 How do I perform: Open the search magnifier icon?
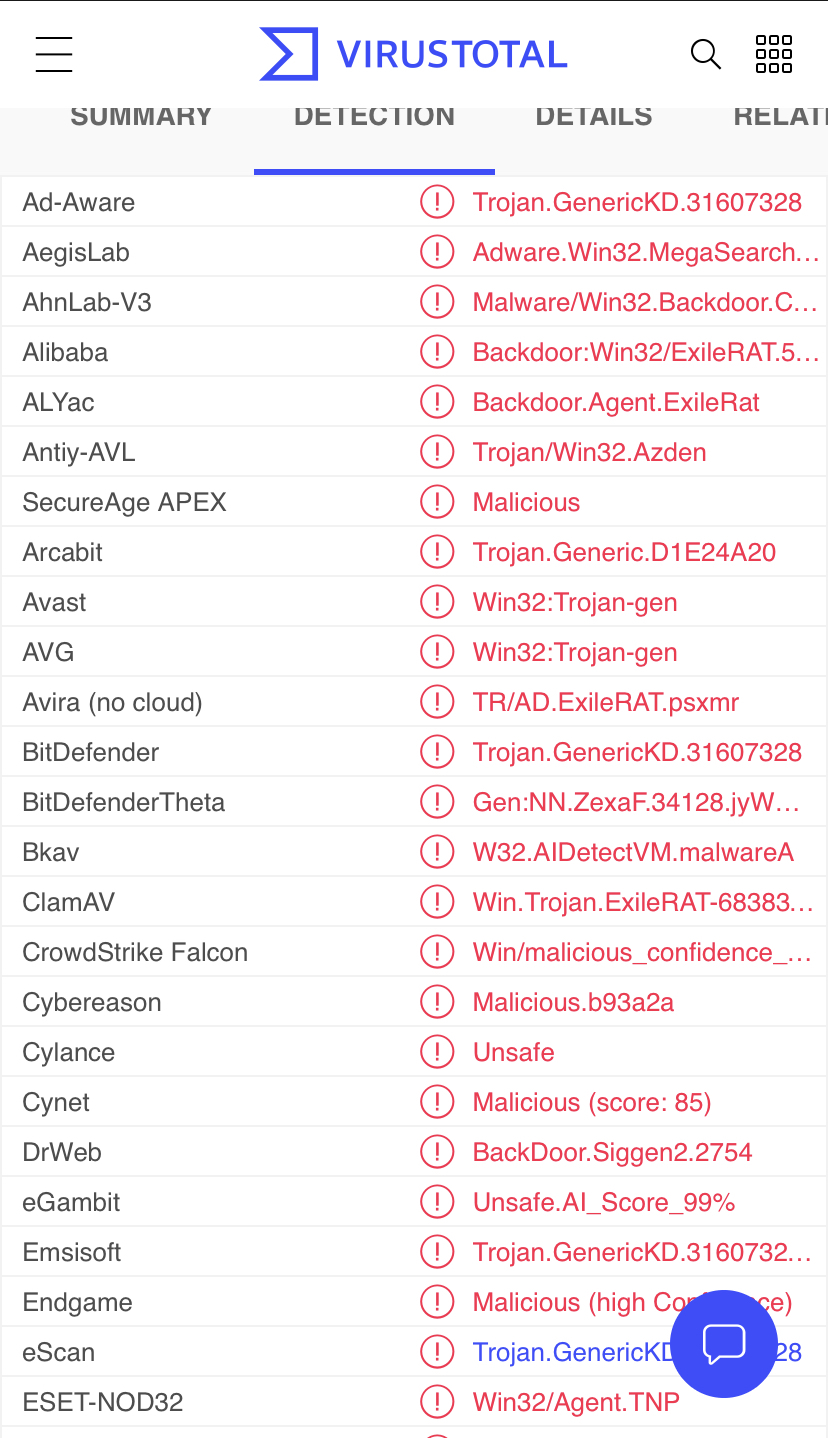[x=706, y=54]
